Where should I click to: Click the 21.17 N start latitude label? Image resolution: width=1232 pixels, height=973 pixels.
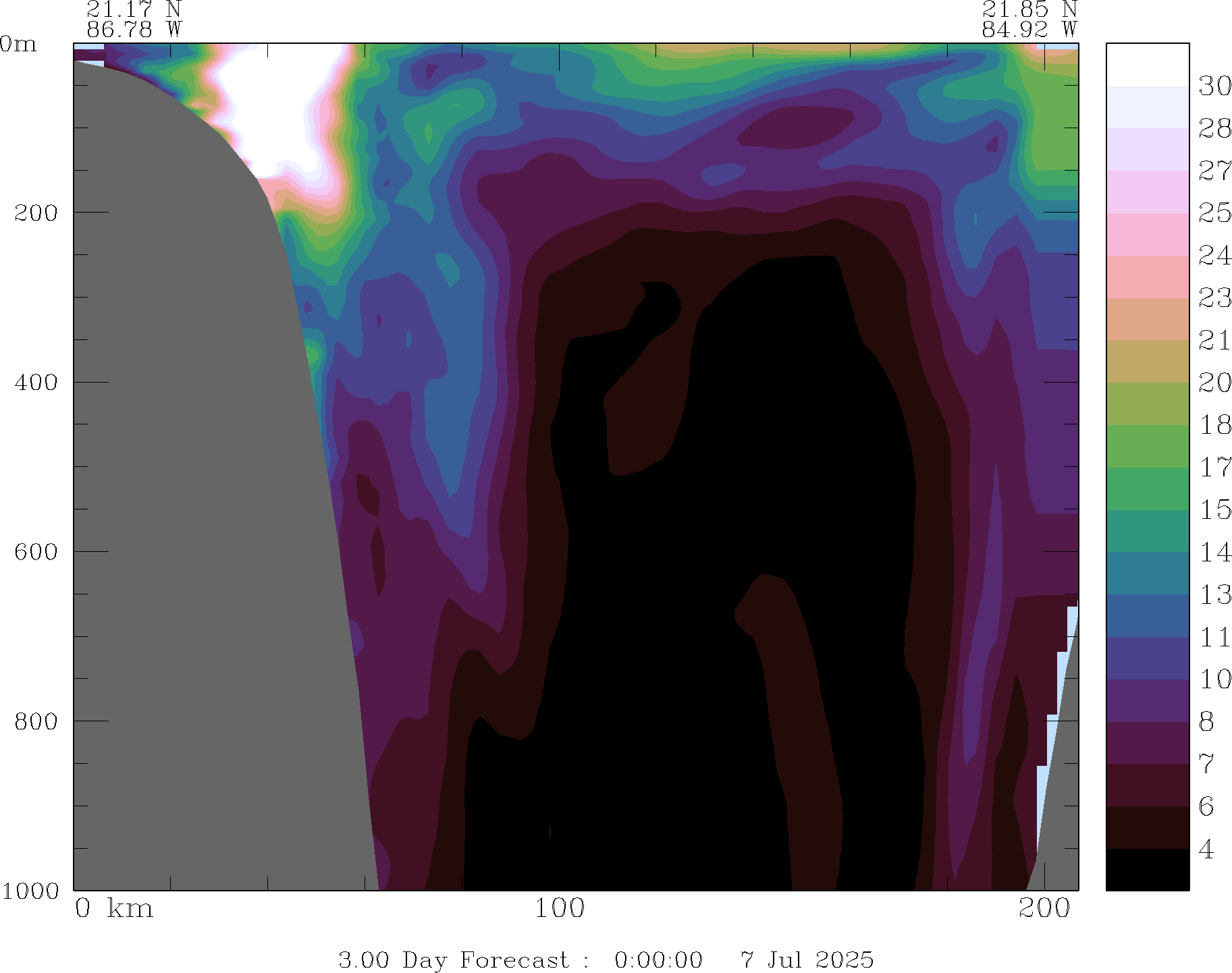point(134,9)
